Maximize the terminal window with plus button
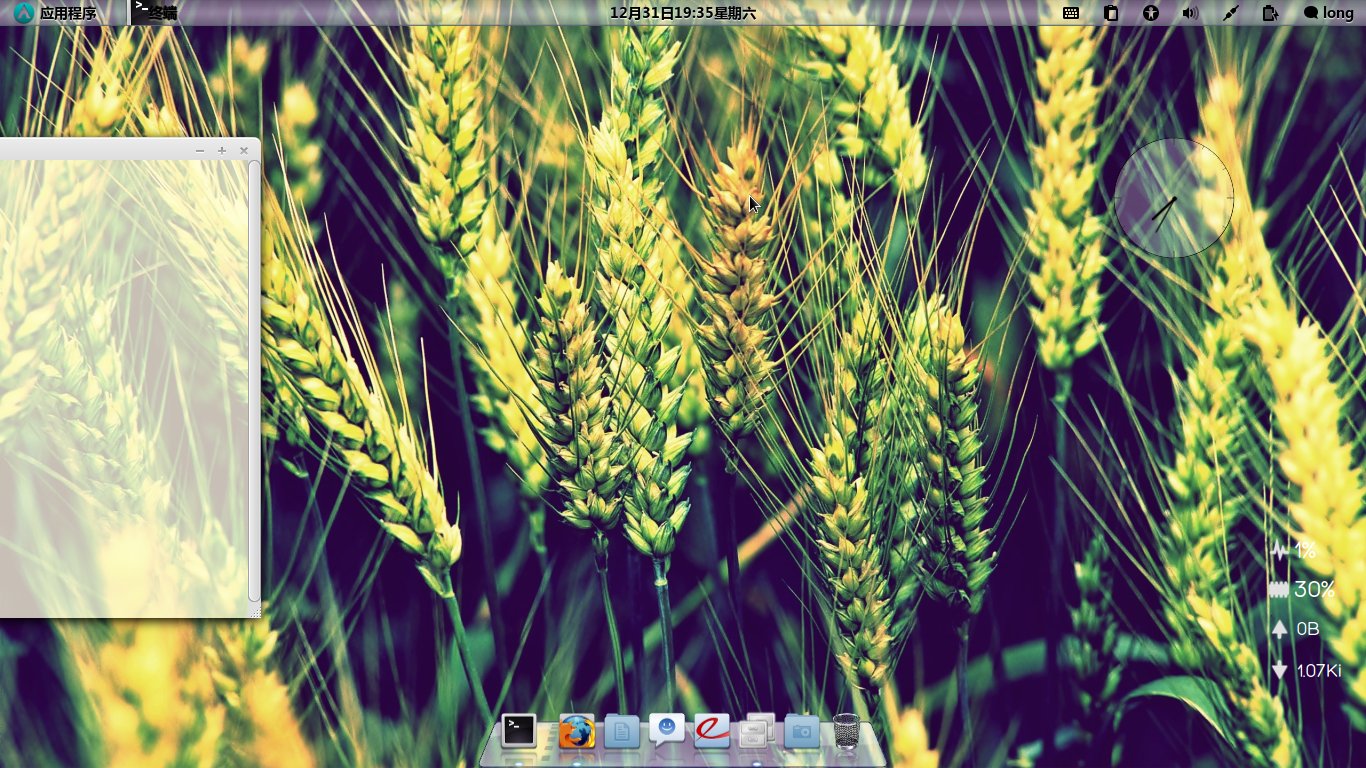Viewport: 1366px width, 768px height. 222,151
